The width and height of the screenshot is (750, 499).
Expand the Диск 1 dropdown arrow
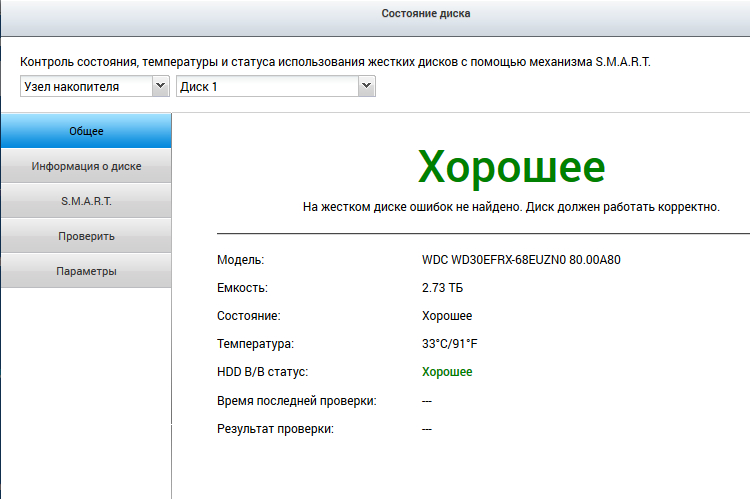tap(367, 87)
